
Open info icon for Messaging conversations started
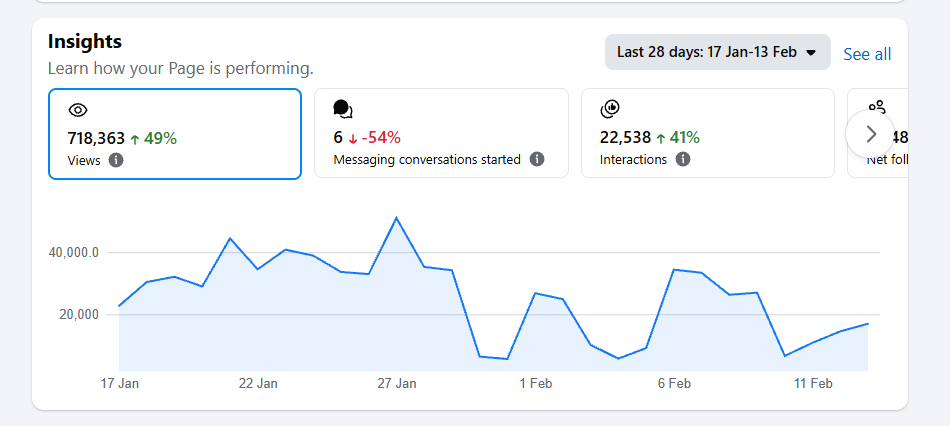pos(537,159)
